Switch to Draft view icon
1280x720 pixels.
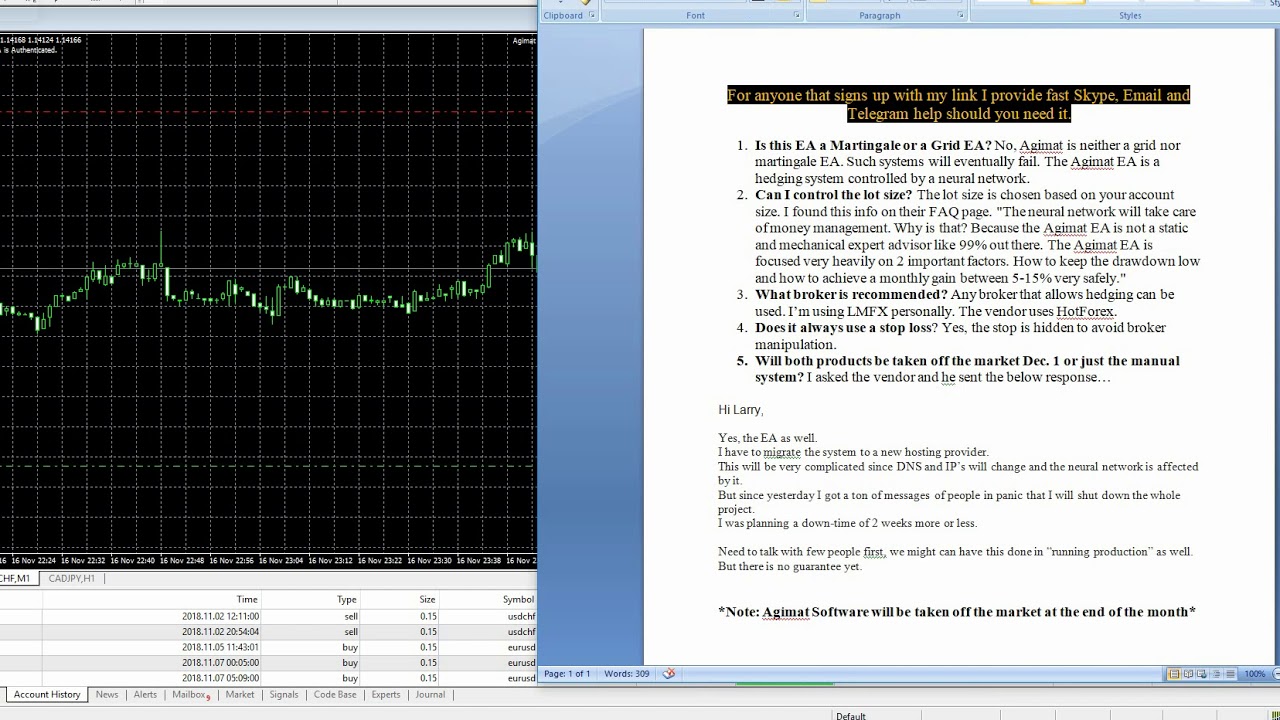coord(1230,674)
